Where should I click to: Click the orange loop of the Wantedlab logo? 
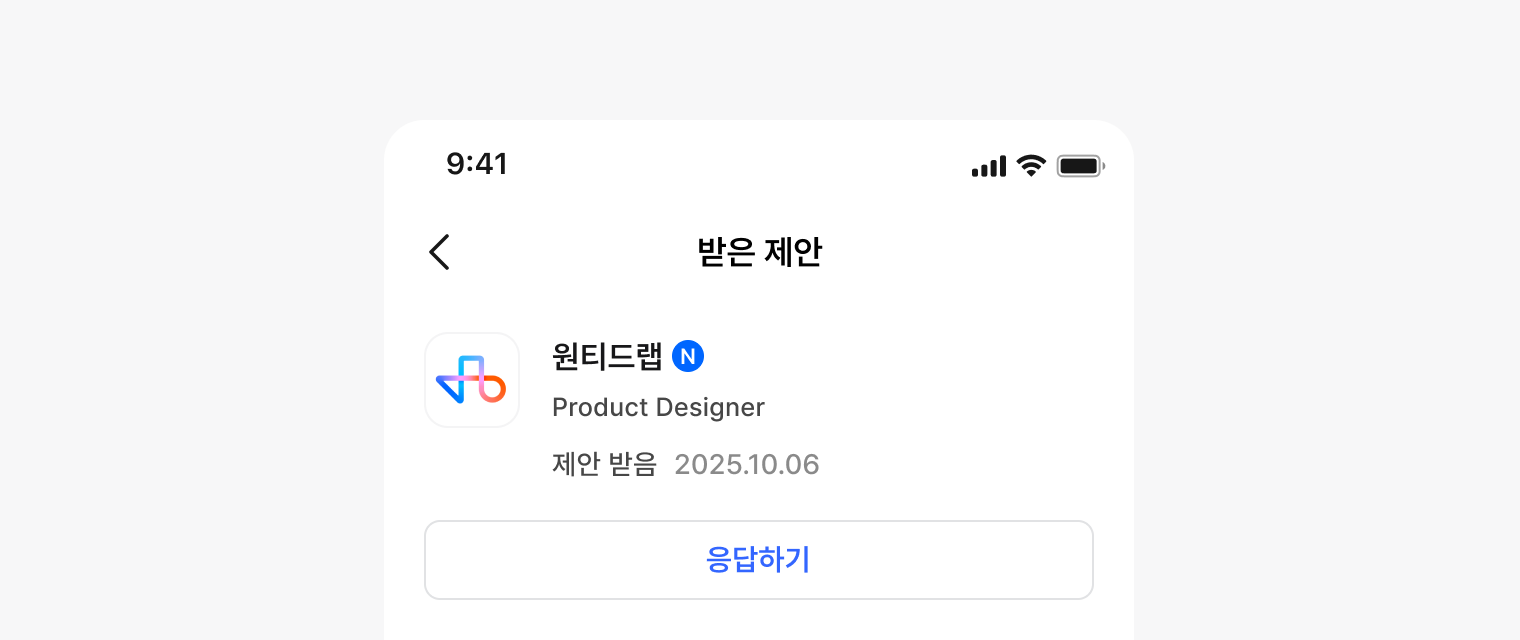tap(494, 388)
